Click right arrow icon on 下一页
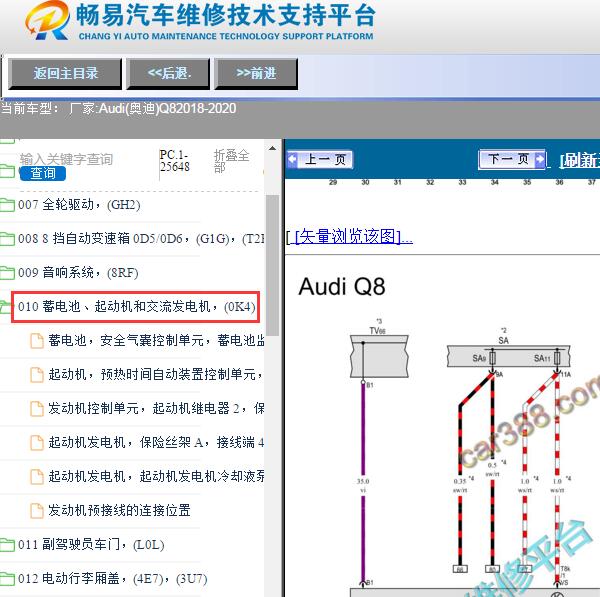This screenshot has width=600, height=597. click(x=540, y=158)
